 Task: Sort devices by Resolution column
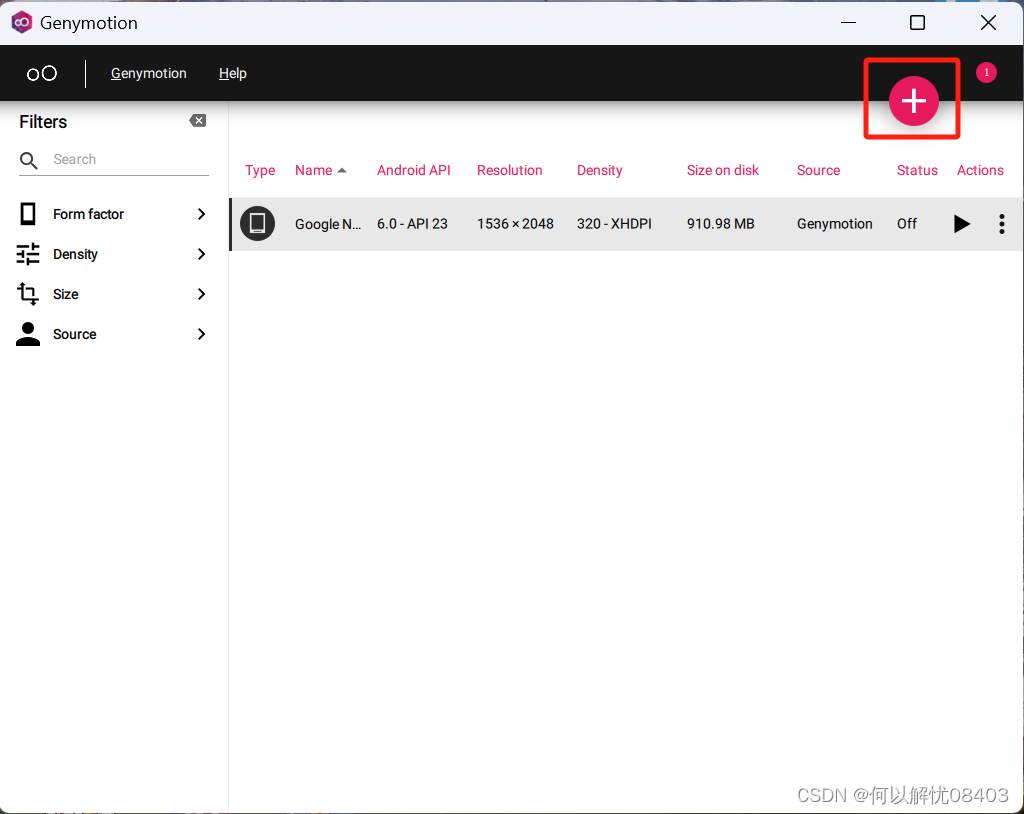(x=509, y=170)
